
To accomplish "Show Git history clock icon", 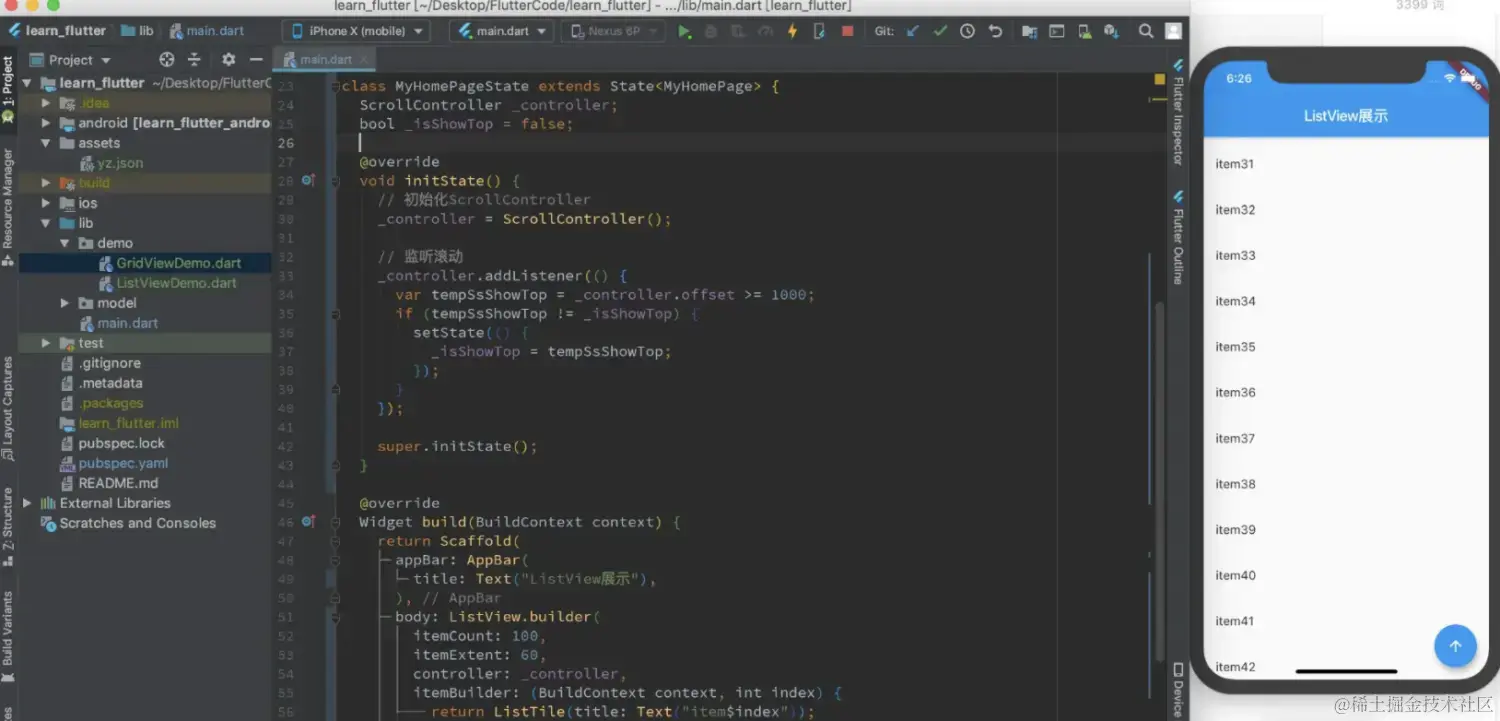I will click(x=967, y=32).
